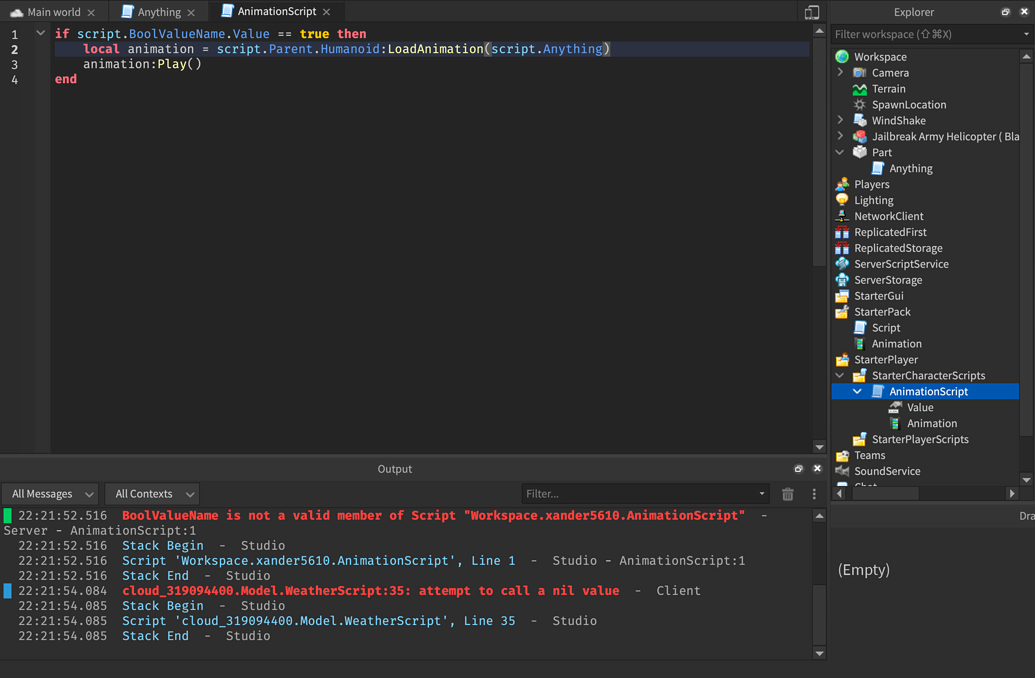Click the Teams icon in Explorer
This screenshot has width=1035, height=678.
point(842,455)
